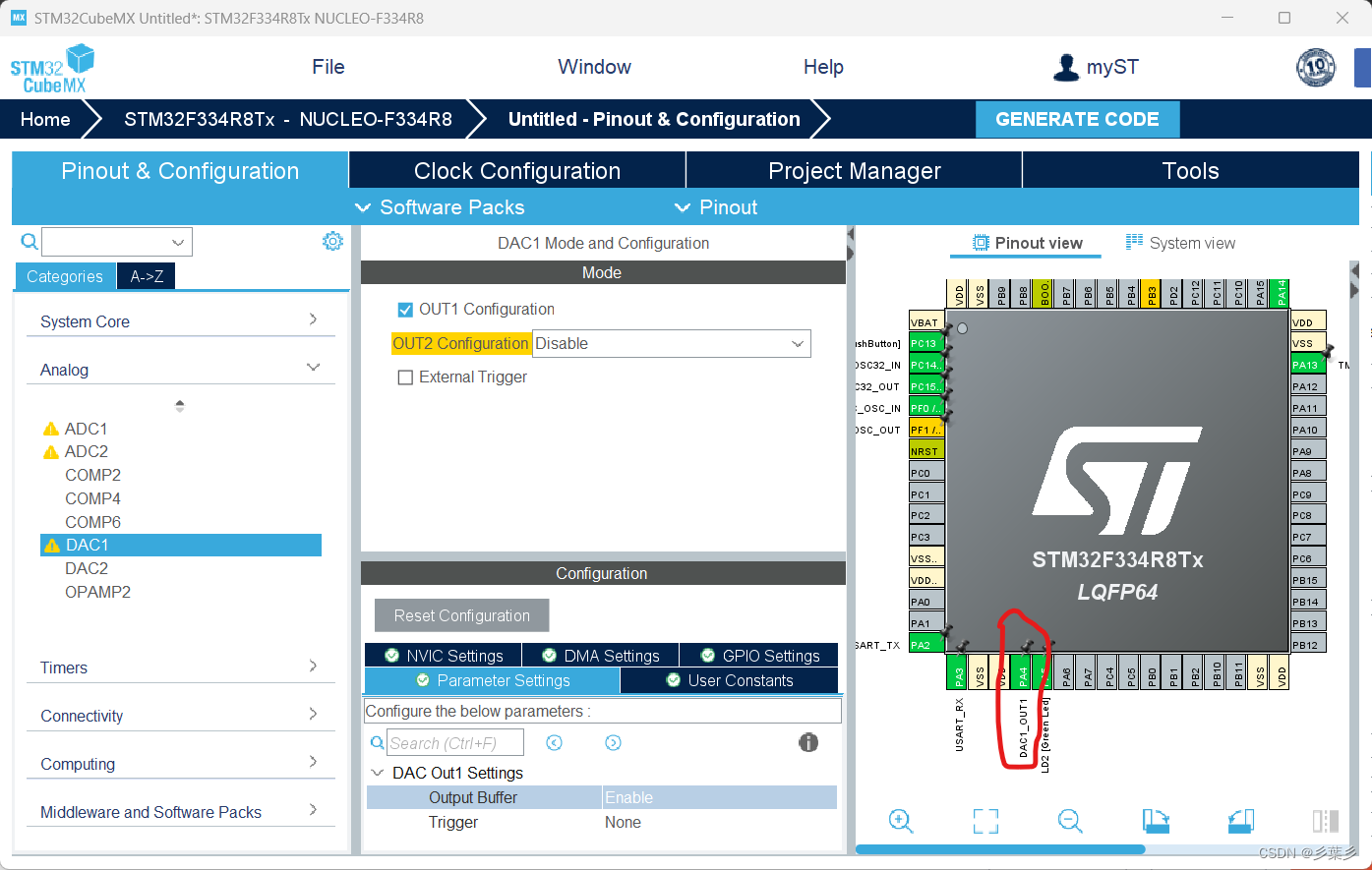The image size is (1372, 870).
Task: Open NVIC Settings tab
Action: (444, 656)
